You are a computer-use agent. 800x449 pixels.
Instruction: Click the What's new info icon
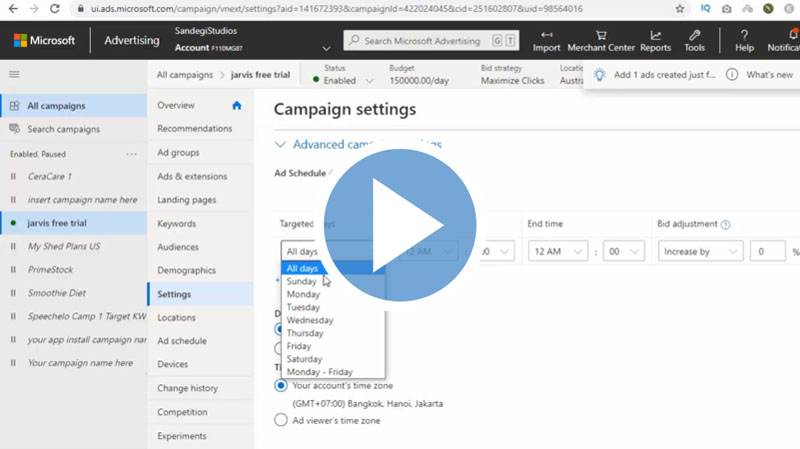pyautogui.click(x=732, y=74)
